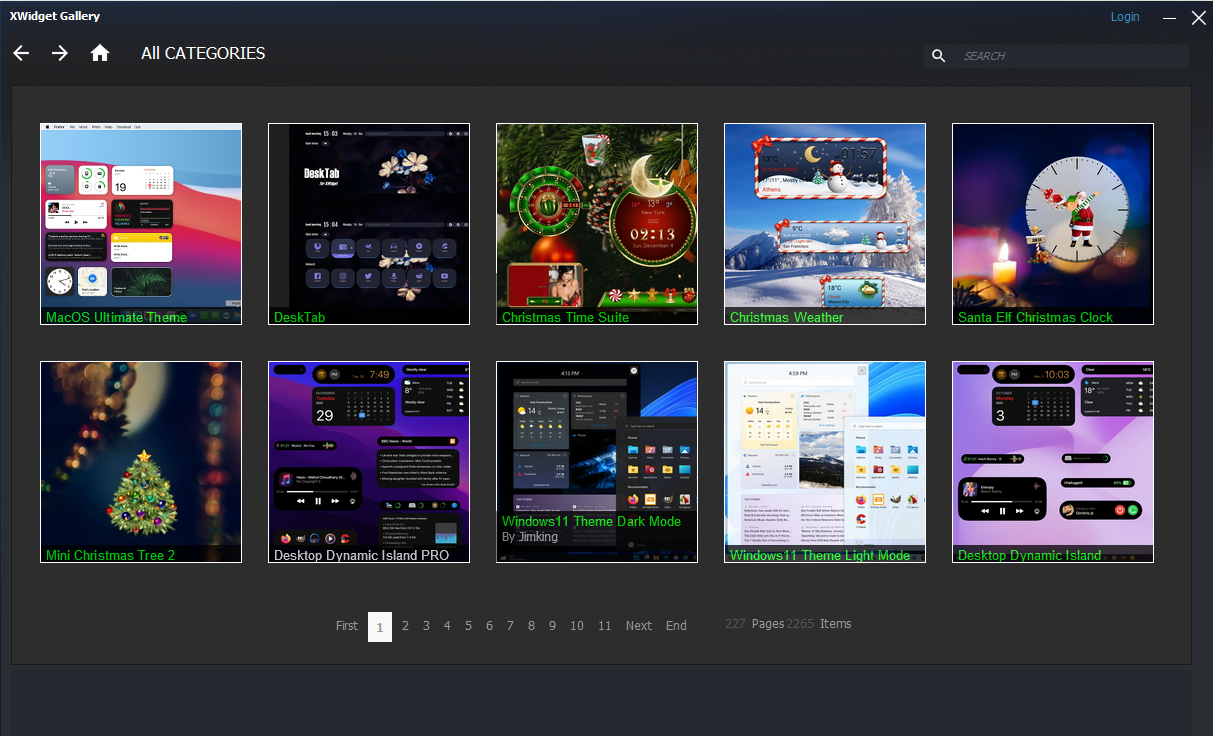The width and height of the screenshot is (1213, 736).
Task: Click the XWidget Gallery window title
Action: (55, 16)
